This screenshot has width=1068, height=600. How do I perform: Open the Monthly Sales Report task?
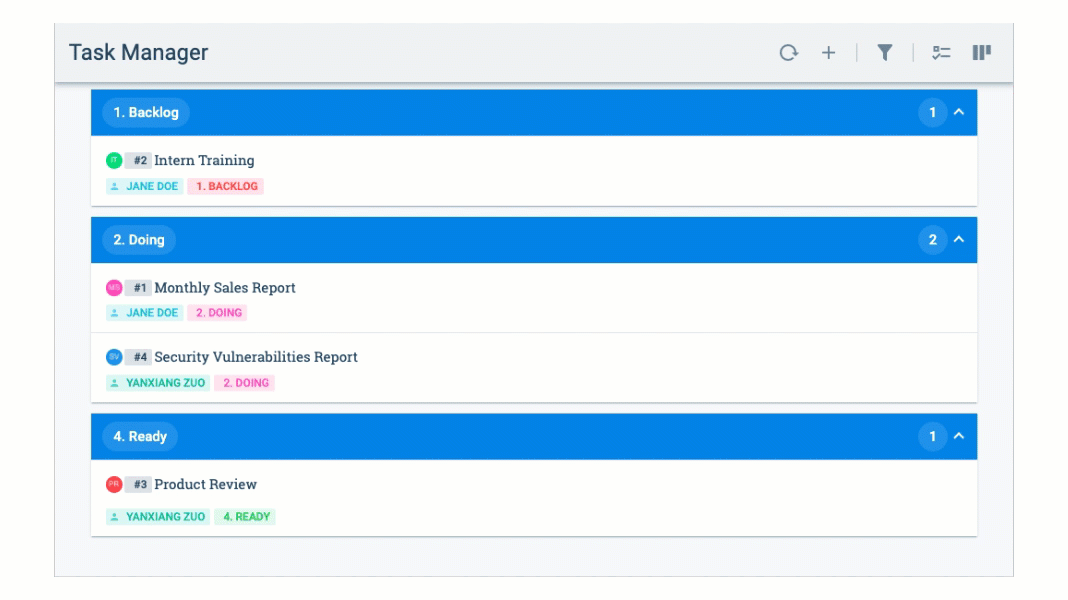(x=225, y=287)
